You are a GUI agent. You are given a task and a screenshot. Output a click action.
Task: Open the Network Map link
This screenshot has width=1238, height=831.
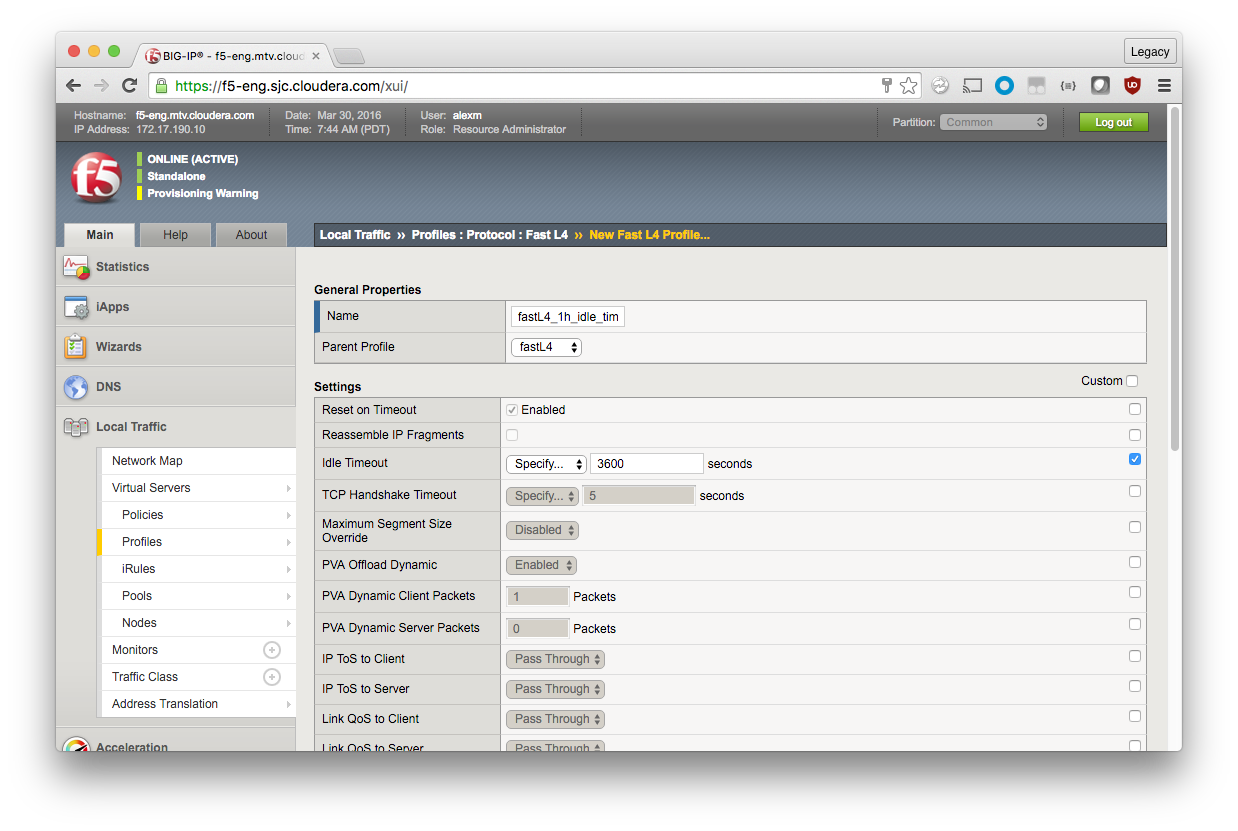pyautogui.click(x=147, y=461)
